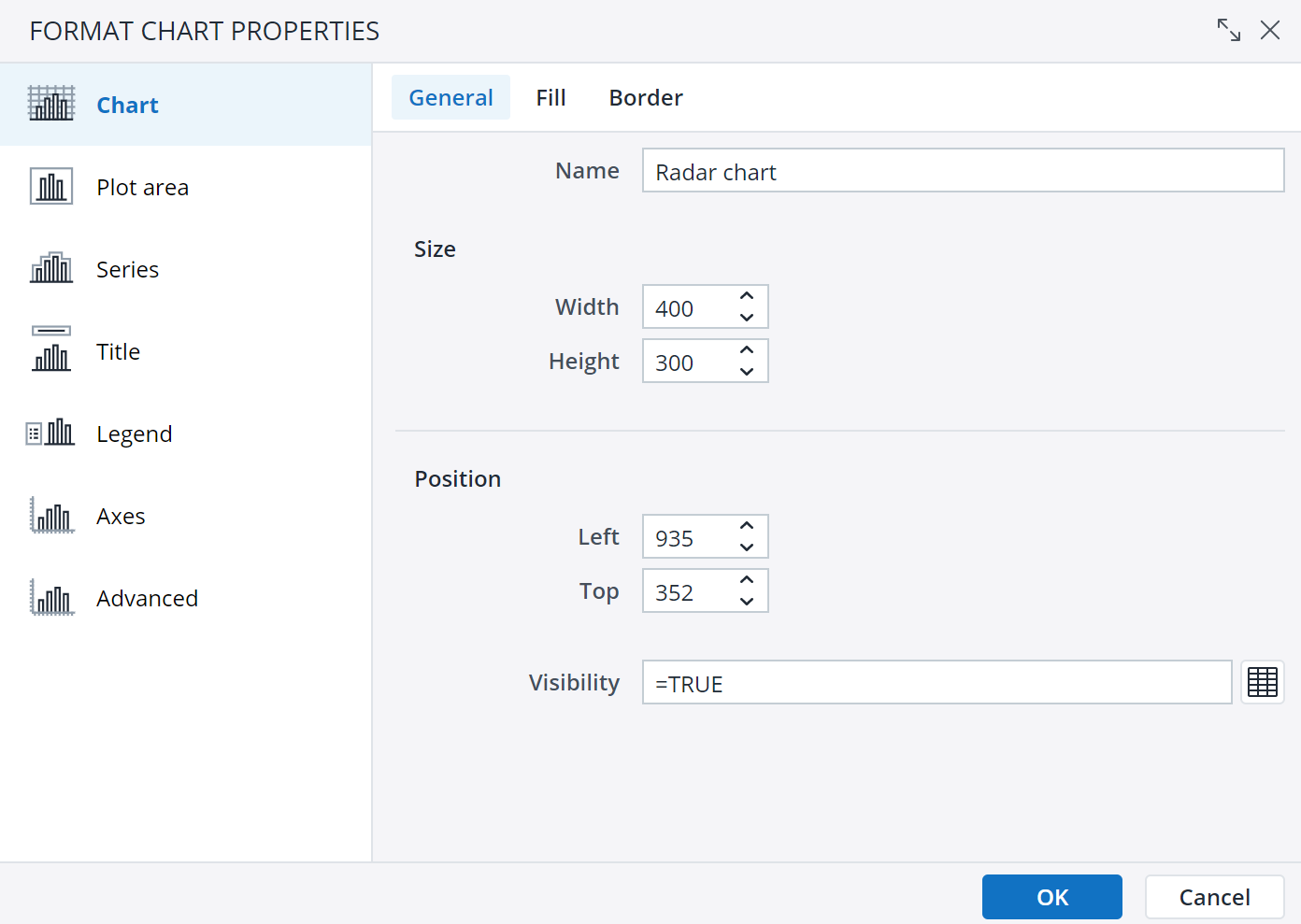
Task: Switch to the Series settings panel
Action: 127,269
